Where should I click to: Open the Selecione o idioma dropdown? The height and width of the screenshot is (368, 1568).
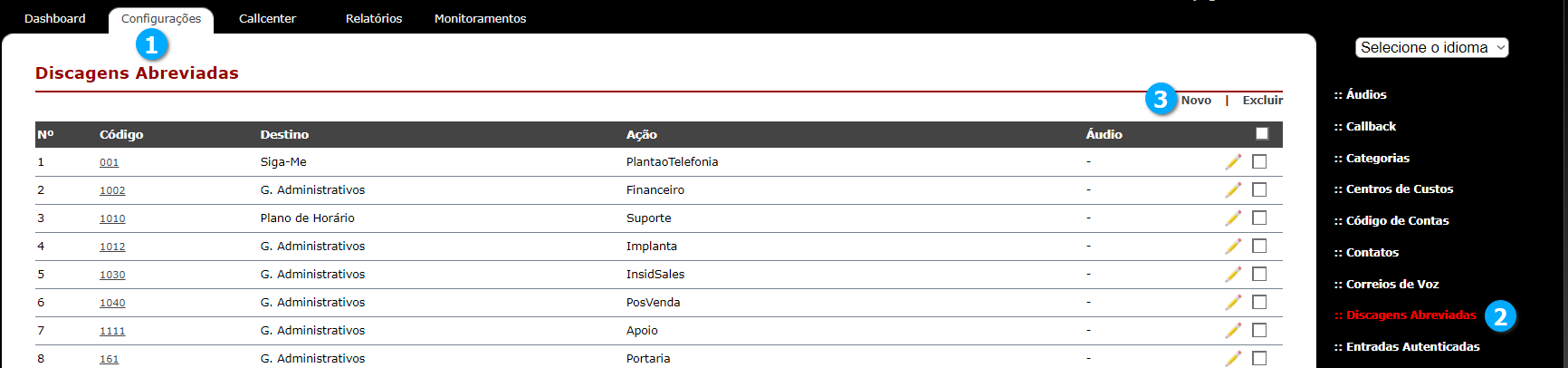pos(1432,47)
